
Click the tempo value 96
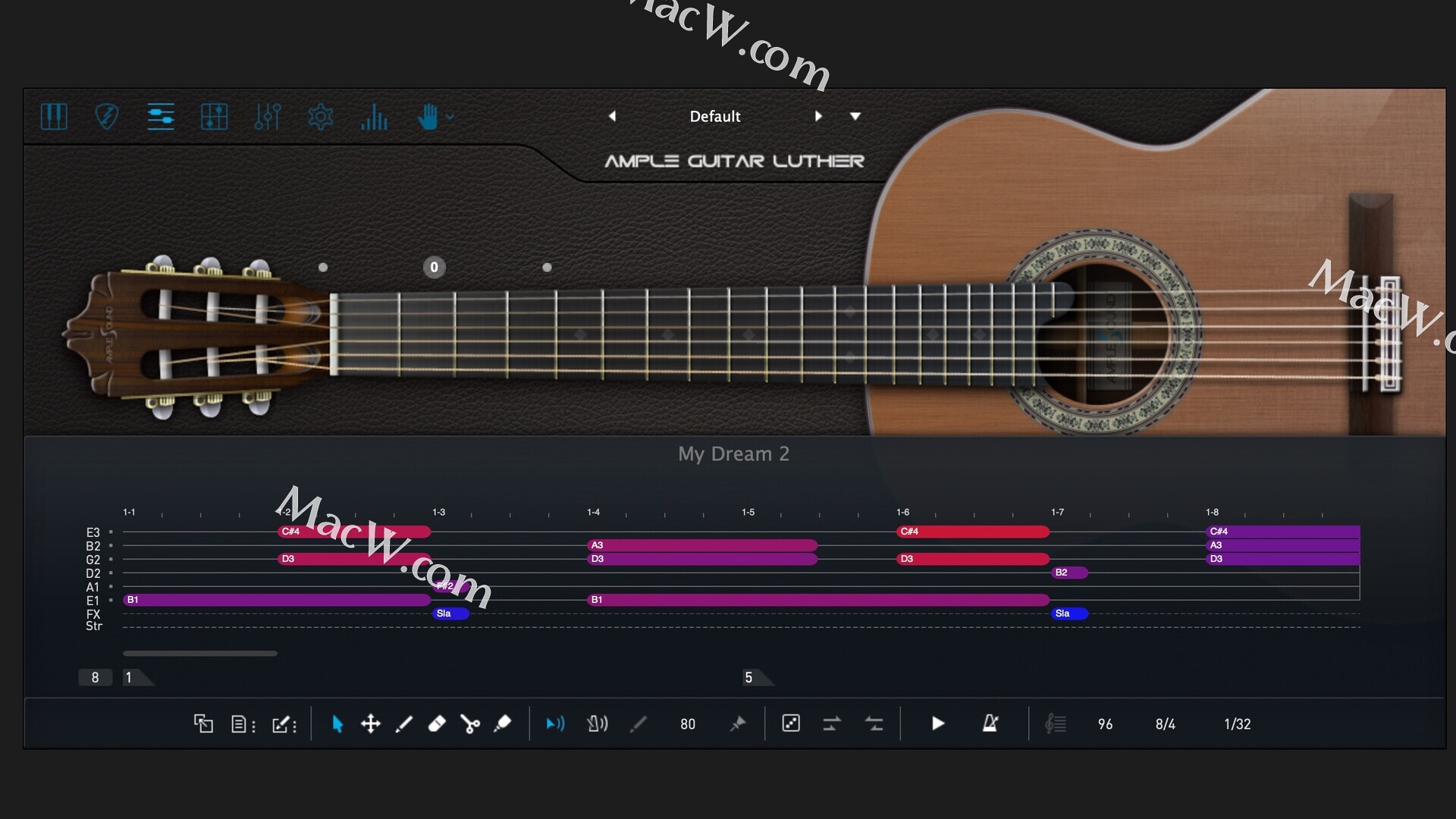(x=1106, y=724)
